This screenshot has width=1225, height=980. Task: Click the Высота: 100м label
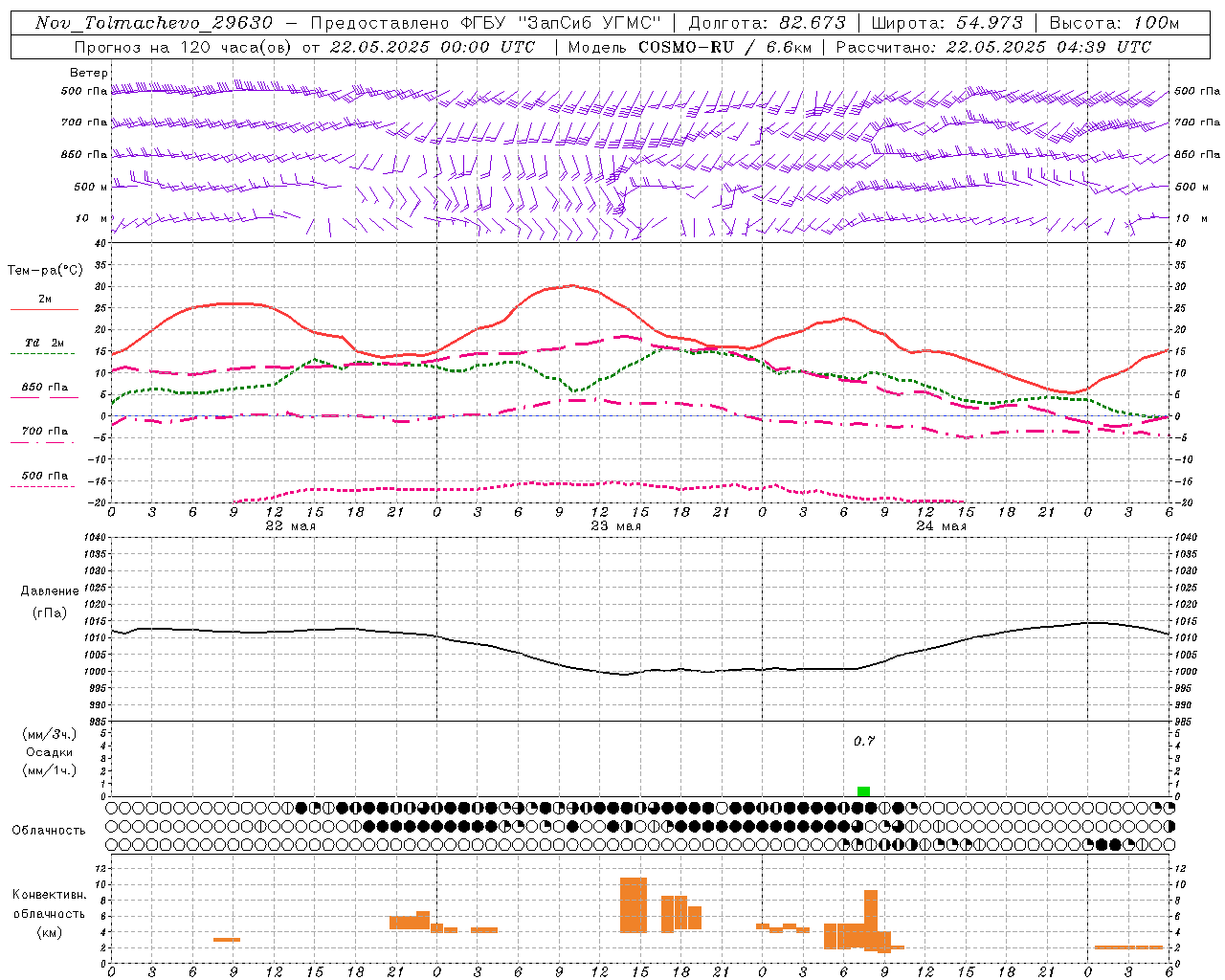point(1114,23)
